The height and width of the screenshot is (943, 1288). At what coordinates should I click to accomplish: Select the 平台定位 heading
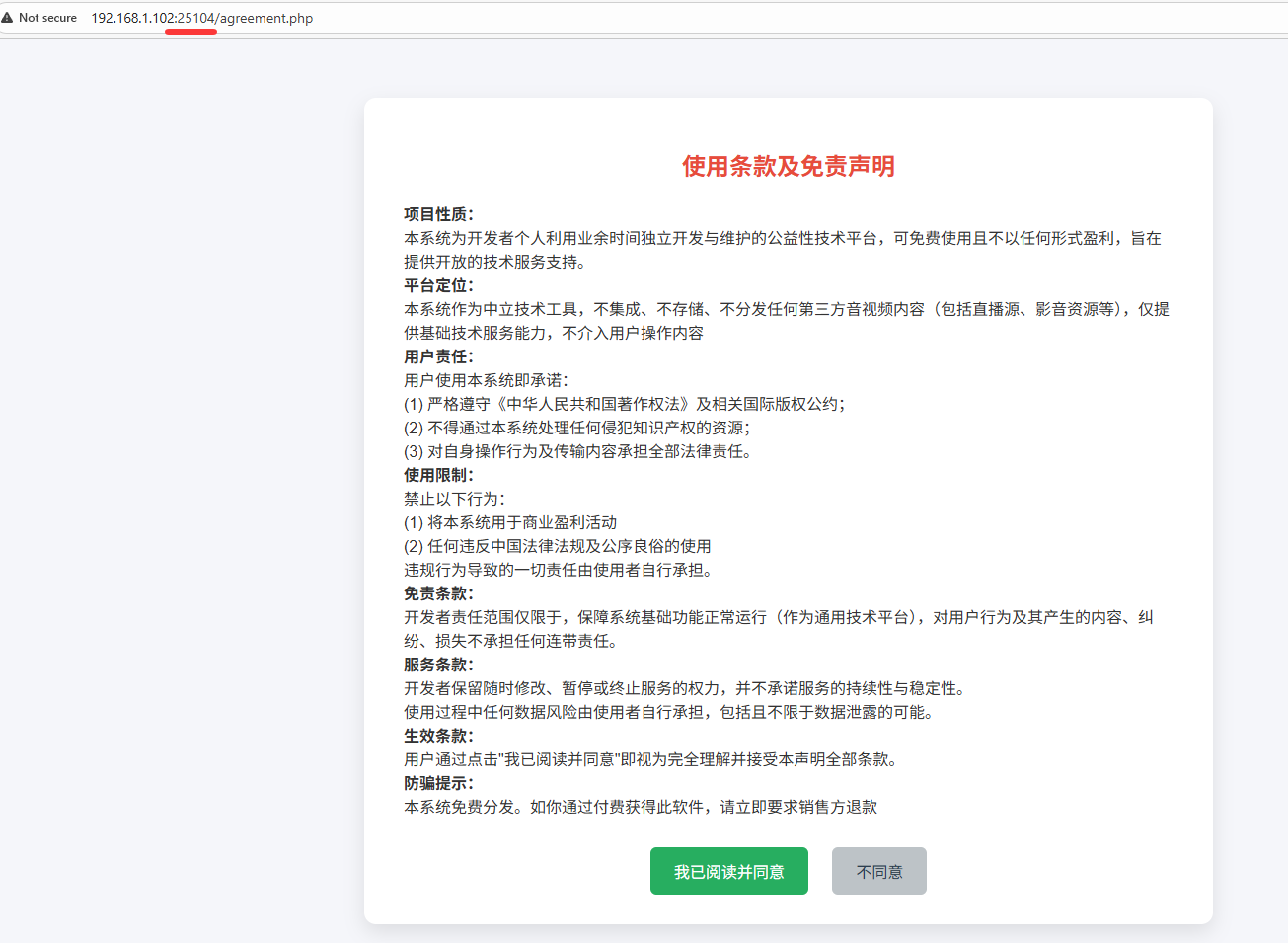point(438,285)
